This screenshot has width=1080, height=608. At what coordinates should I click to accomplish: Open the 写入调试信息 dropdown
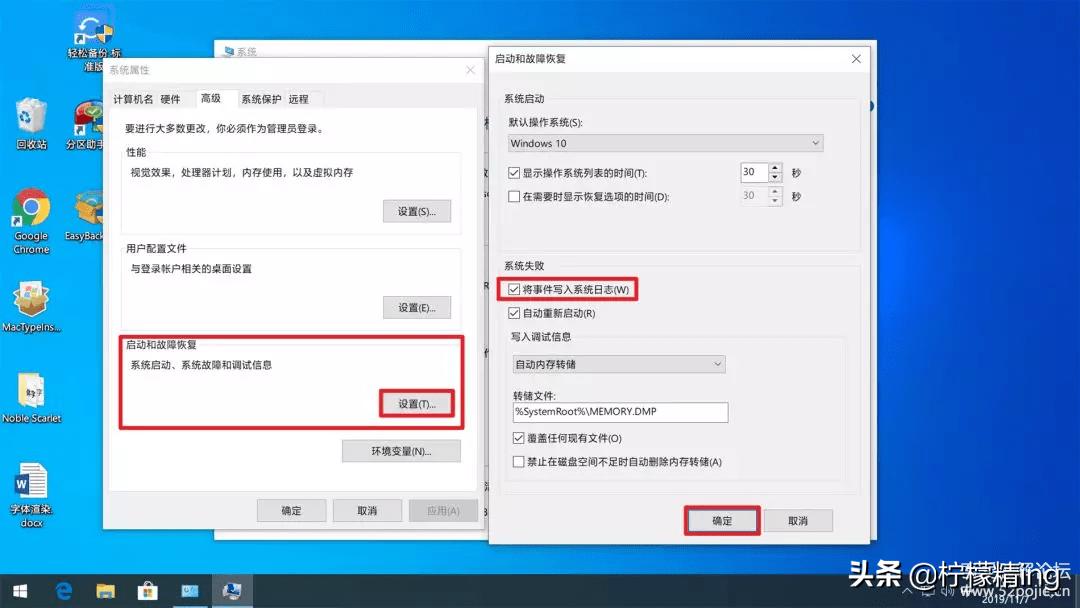[x=618, y=363]
